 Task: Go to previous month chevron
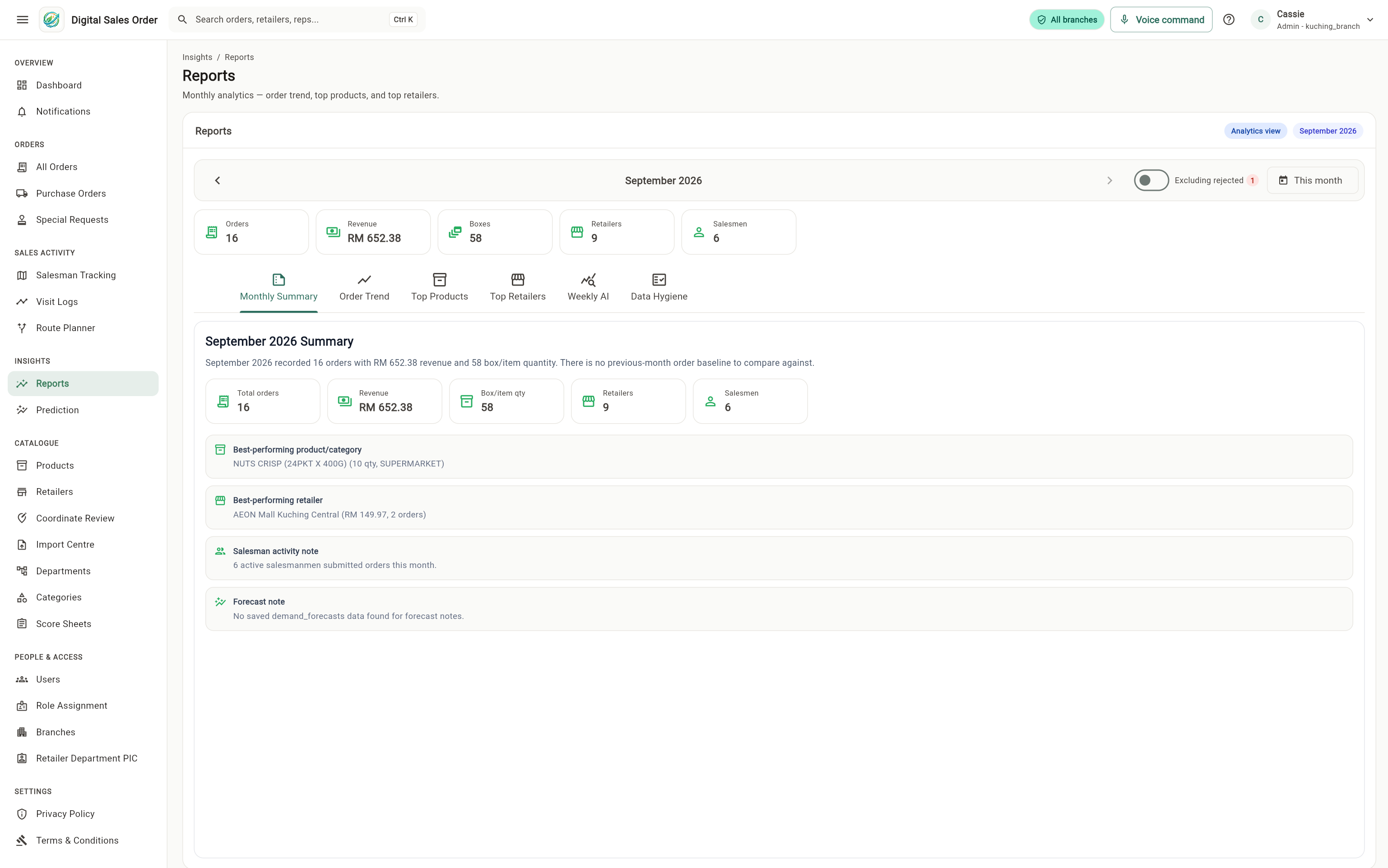point(218,180)
